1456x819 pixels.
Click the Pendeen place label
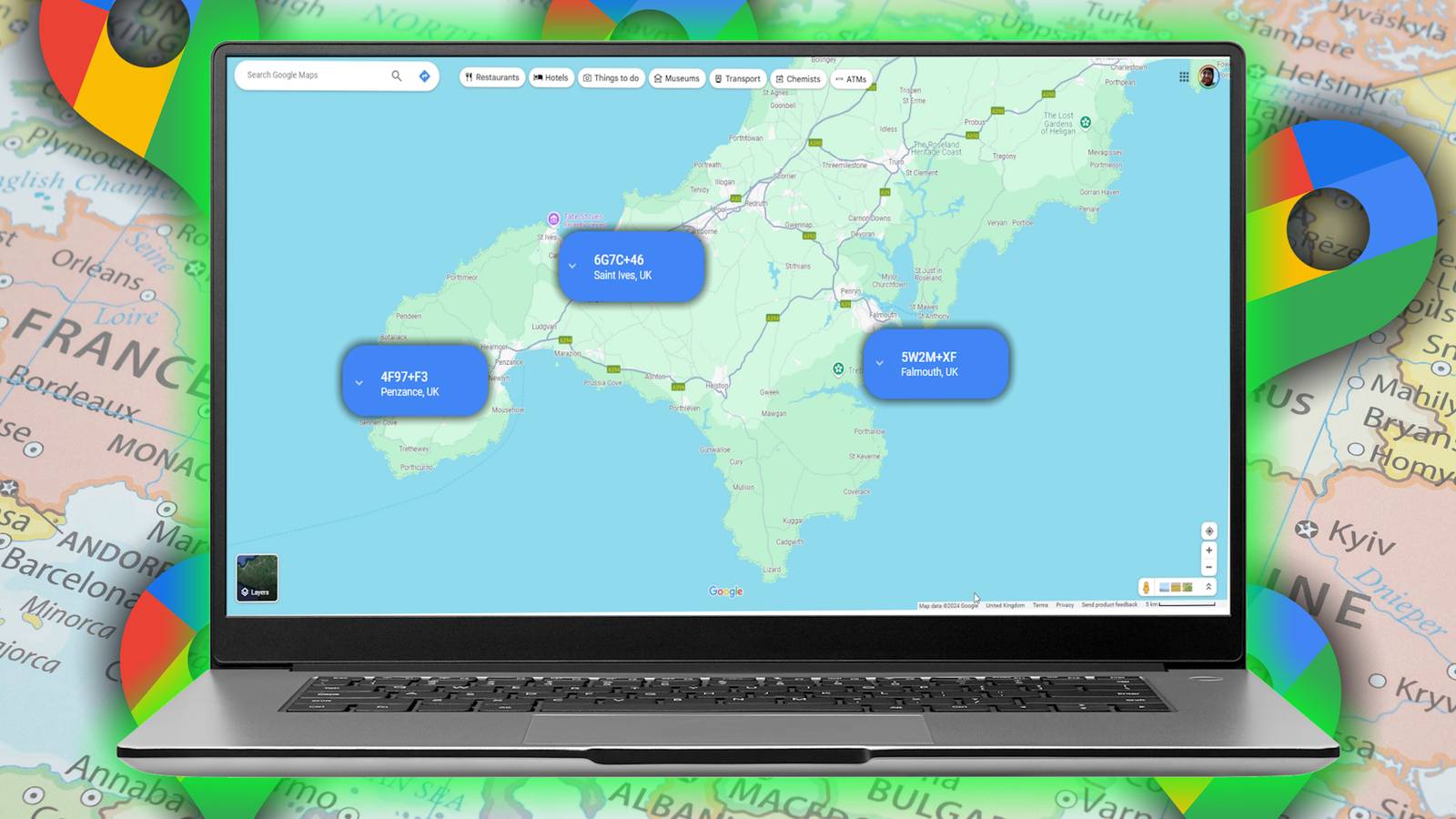409,317
